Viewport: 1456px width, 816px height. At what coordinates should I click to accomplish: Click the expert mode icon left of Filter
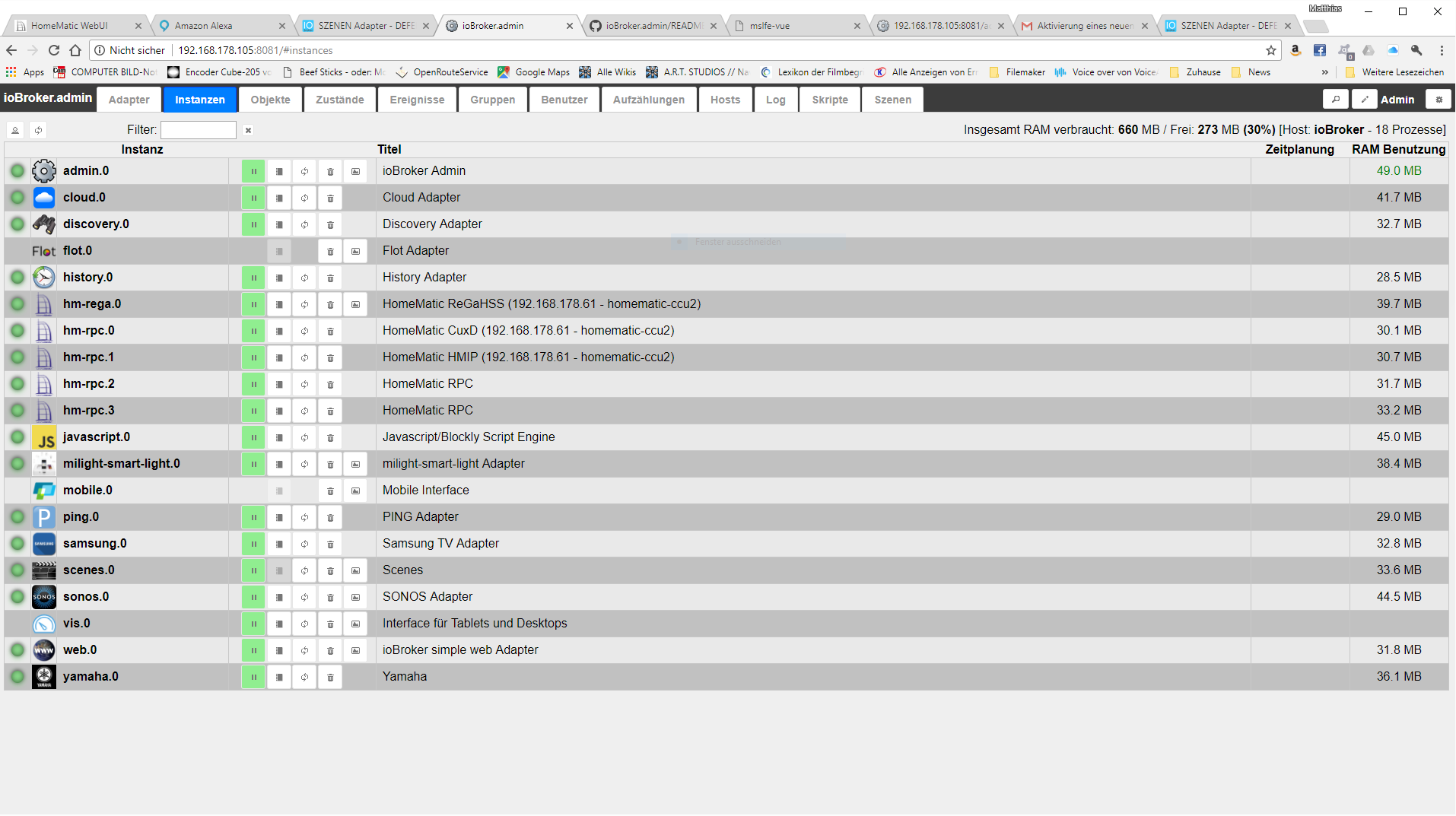pos(15,130)
